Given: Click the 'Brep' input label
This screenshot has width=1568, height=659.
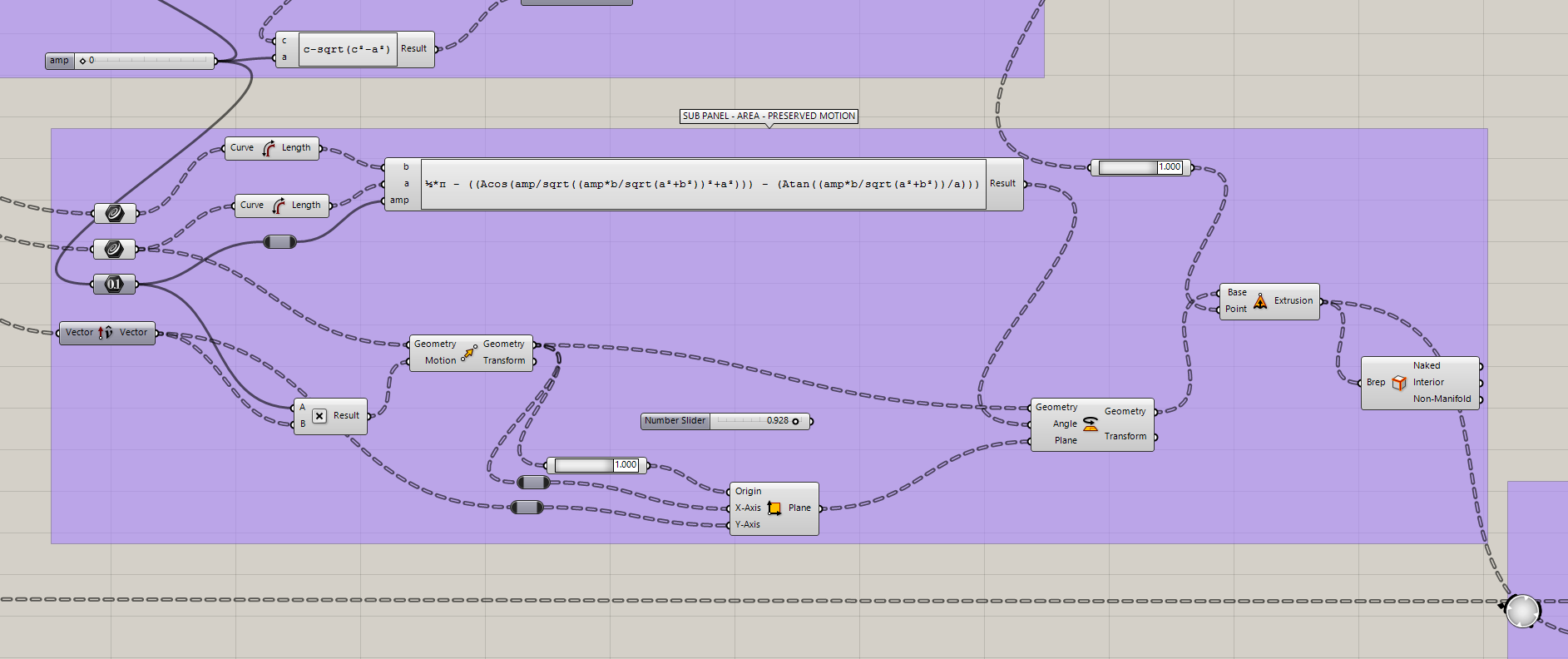Looking at the screenshot, I should click(1376, 383).
